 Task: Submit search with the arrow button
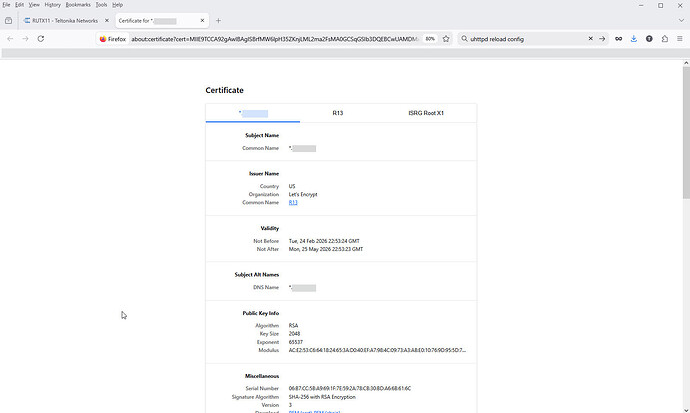pos(602,39)
